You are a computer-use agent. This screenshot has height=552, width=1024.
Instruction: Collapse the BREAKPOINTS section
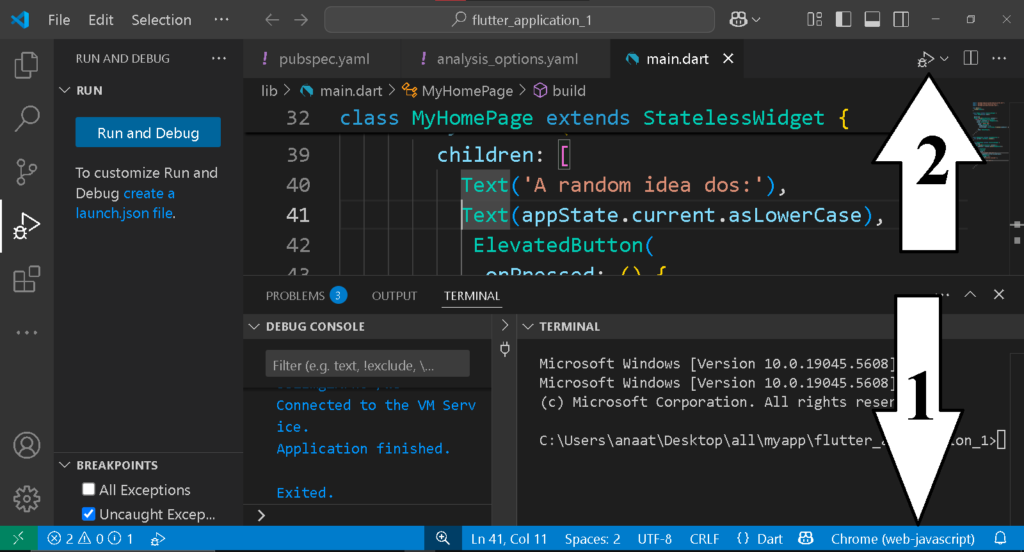117,465
